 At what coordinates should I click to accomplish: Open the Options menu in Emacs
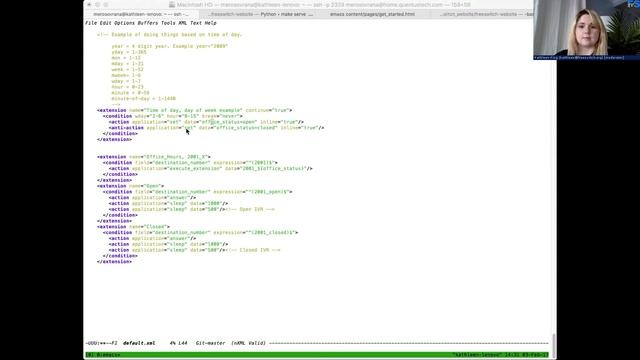pos(124,23)
